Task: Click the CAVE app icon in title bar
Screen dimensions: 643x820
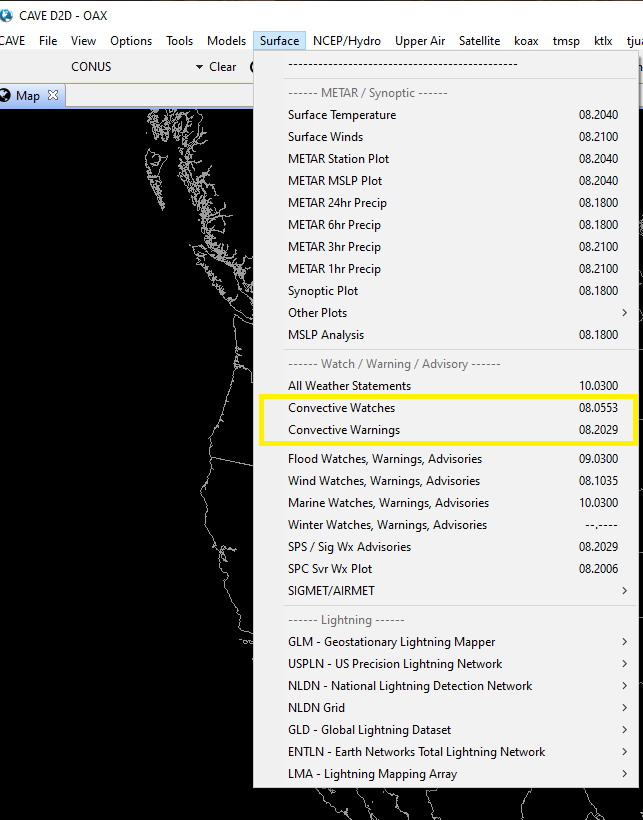Action: point(7,15)
